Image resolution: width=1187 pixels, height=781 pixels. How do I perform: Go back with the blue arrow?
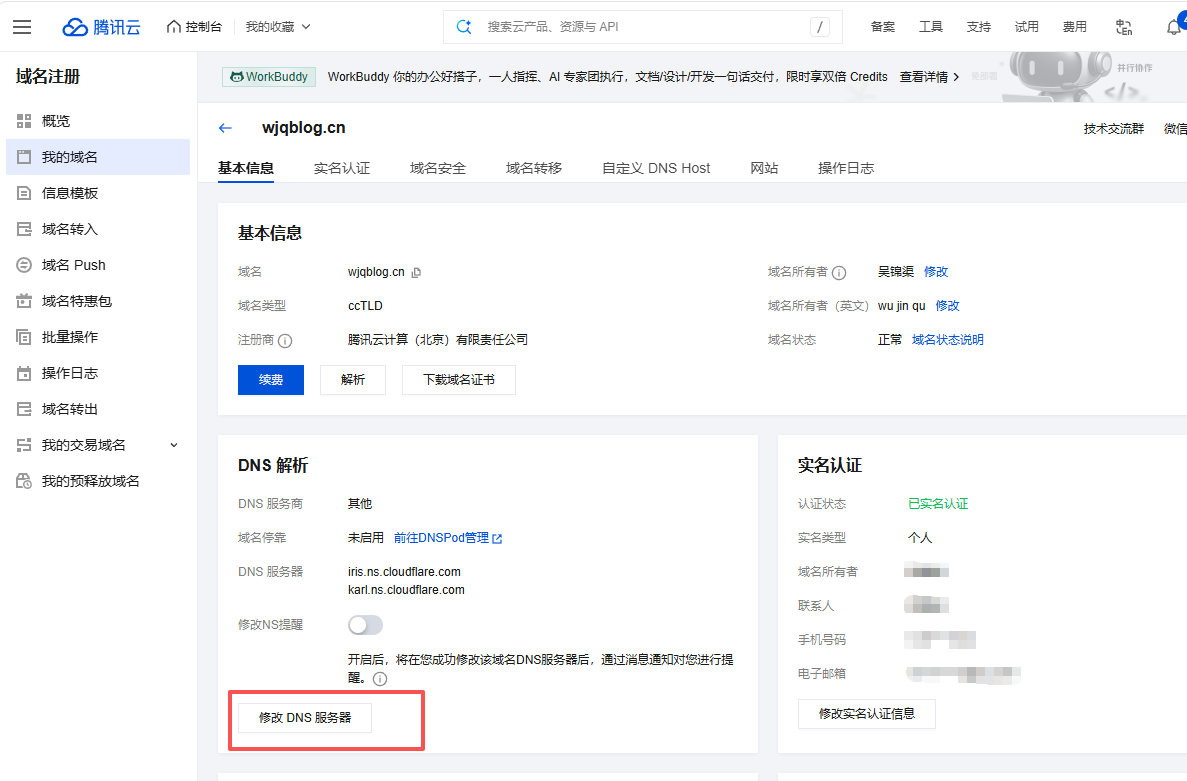(x=225, y=128)
